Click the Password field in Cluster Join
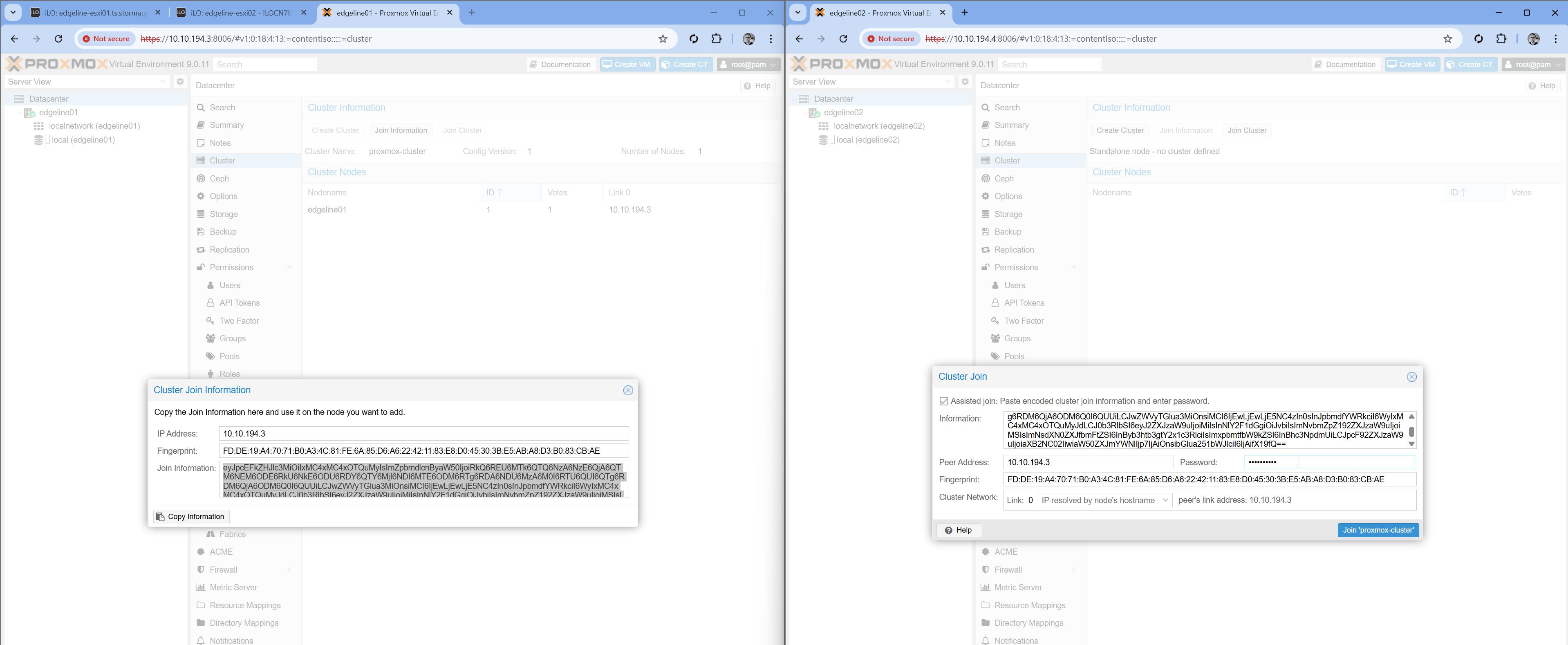The height and width of the screenshot is (645, 1568). [1329, 462]
